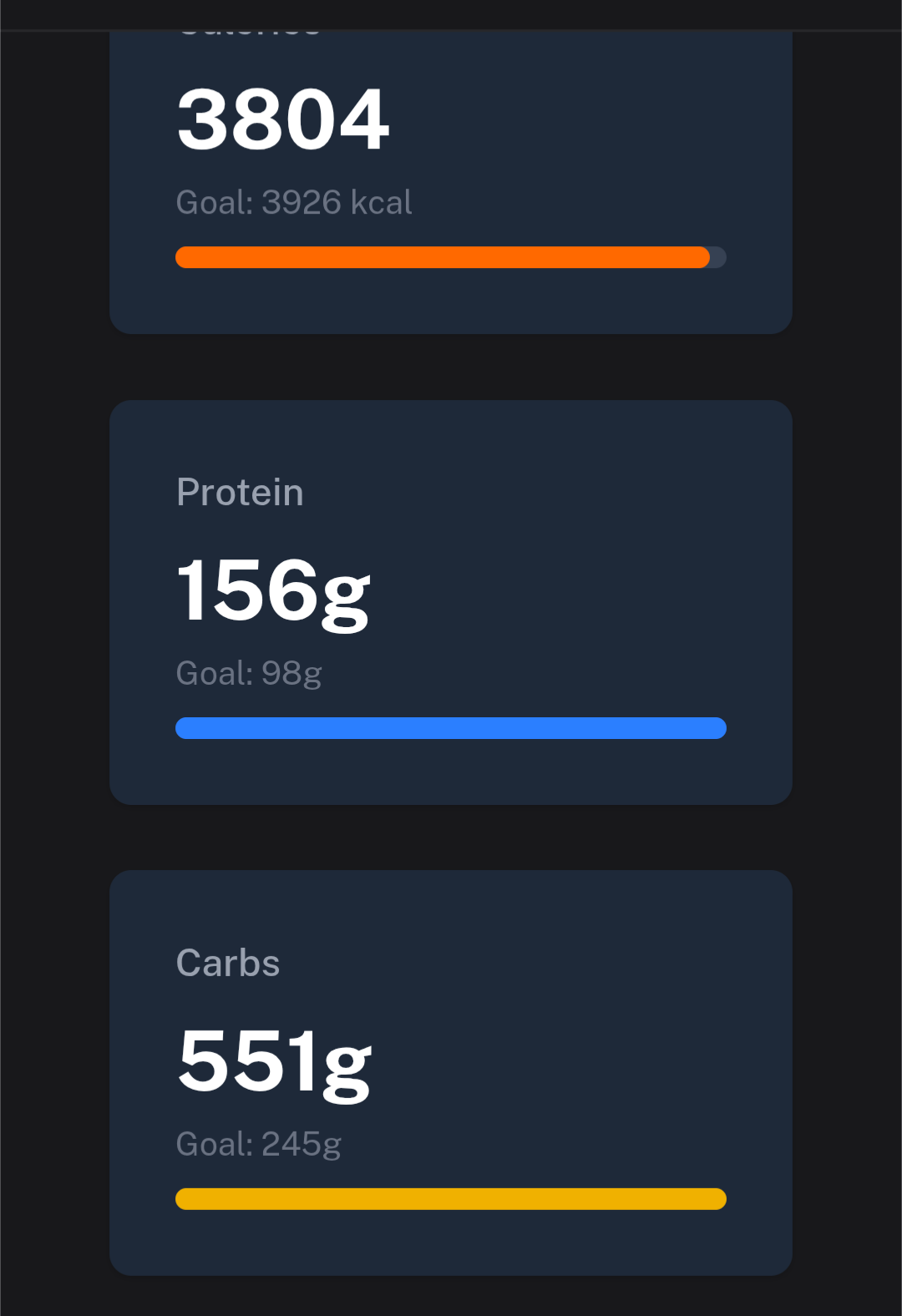This screenshot has width=902, height=1316.
Task: Click empty space below the protein bar
Action: (x=451, y=773)
